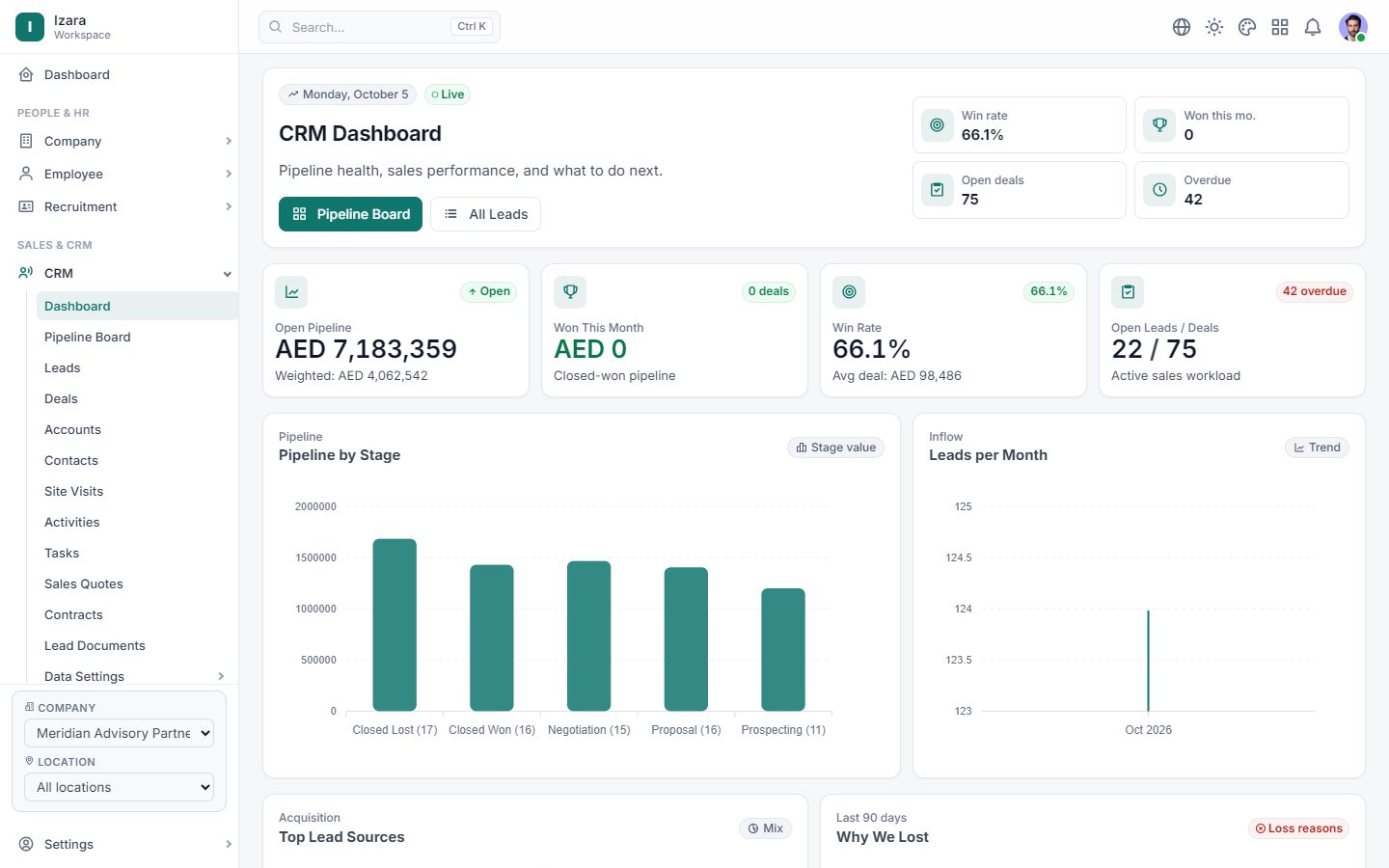1389x868 pixels.
Task: Click the Won This Month trophy icon
Action: [x=570, y=292]
